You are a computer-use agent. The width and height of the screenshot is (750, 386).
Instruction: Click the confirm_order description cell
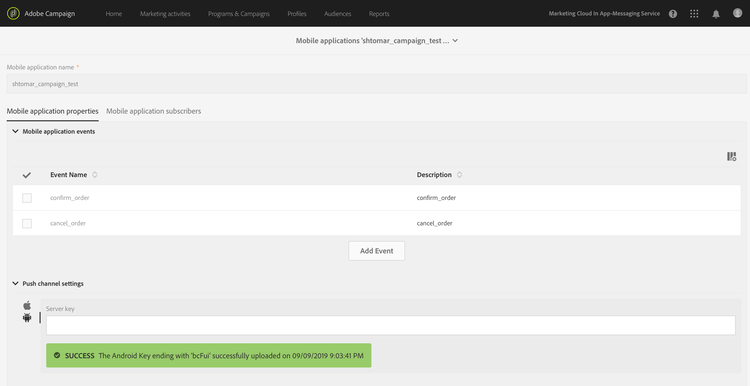(436, 198)
